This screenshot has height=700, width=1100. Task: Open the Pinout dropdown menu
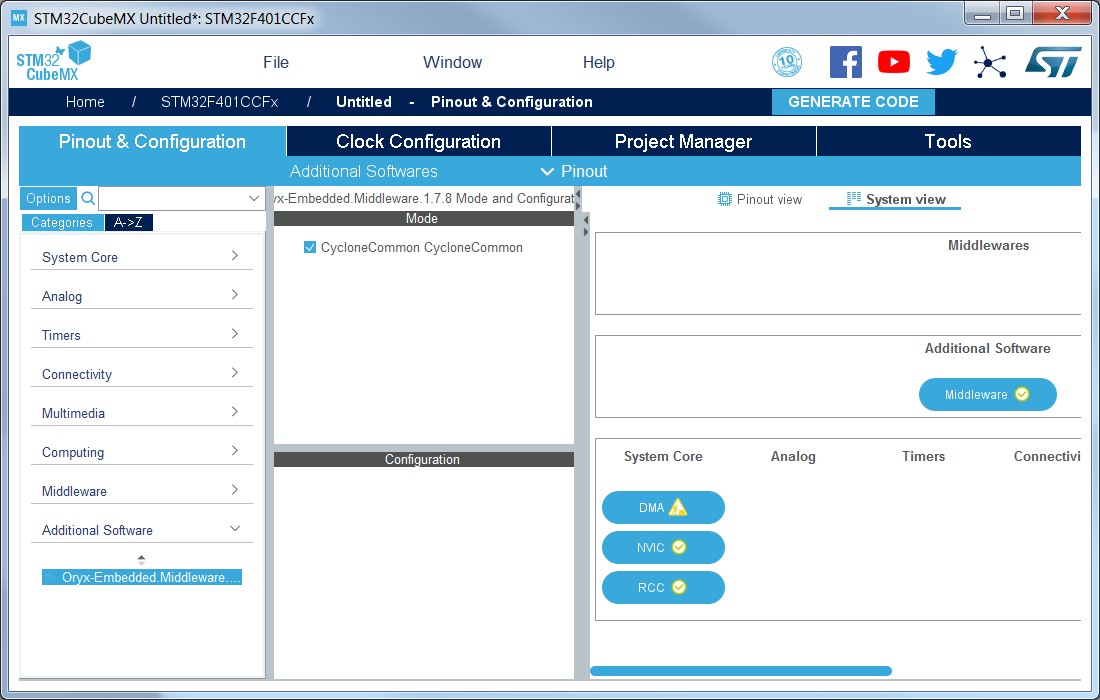[x=574, y=171]
